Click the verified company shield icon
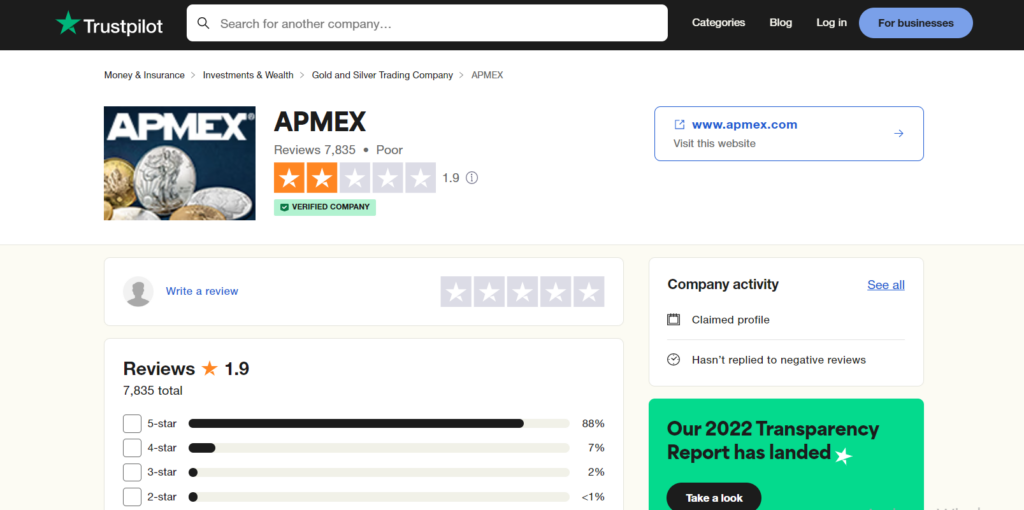This screenshot has width=1024, height=510. [x=284, y=207]
